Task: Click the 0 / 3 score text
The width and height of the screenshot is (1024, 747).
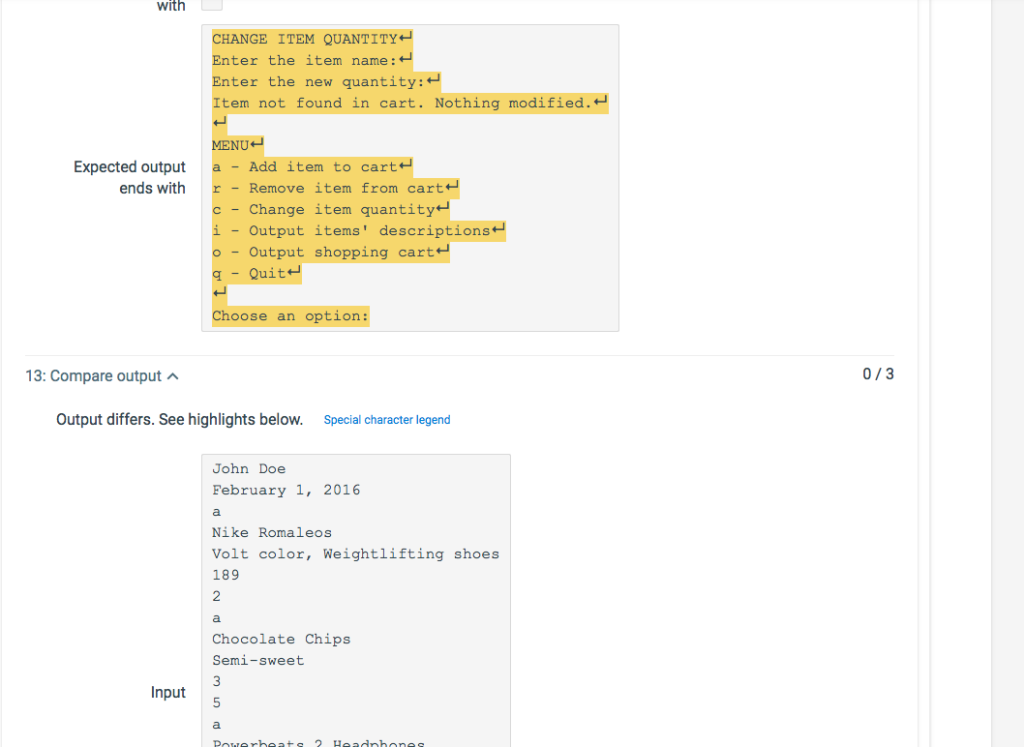Action: point(878,374)
